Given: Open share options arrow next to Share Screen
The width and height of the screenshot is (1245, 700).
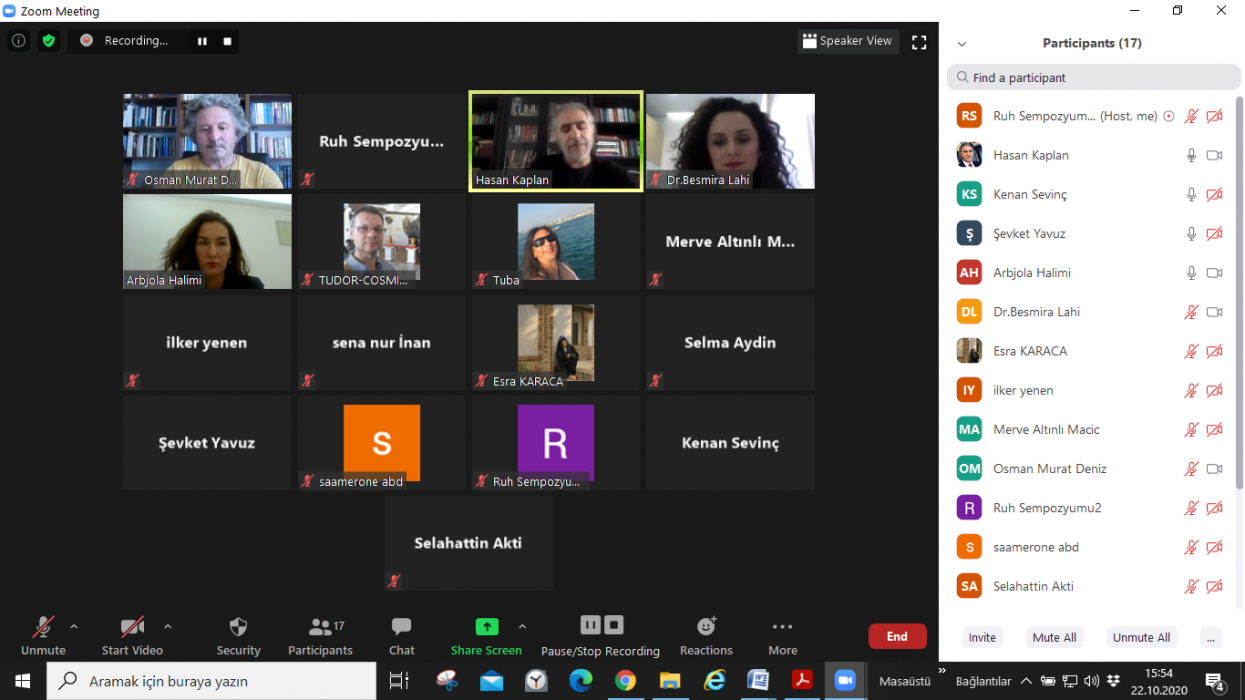Looking at the screenshot, I should pyautogui.click(x=522, y=627).
